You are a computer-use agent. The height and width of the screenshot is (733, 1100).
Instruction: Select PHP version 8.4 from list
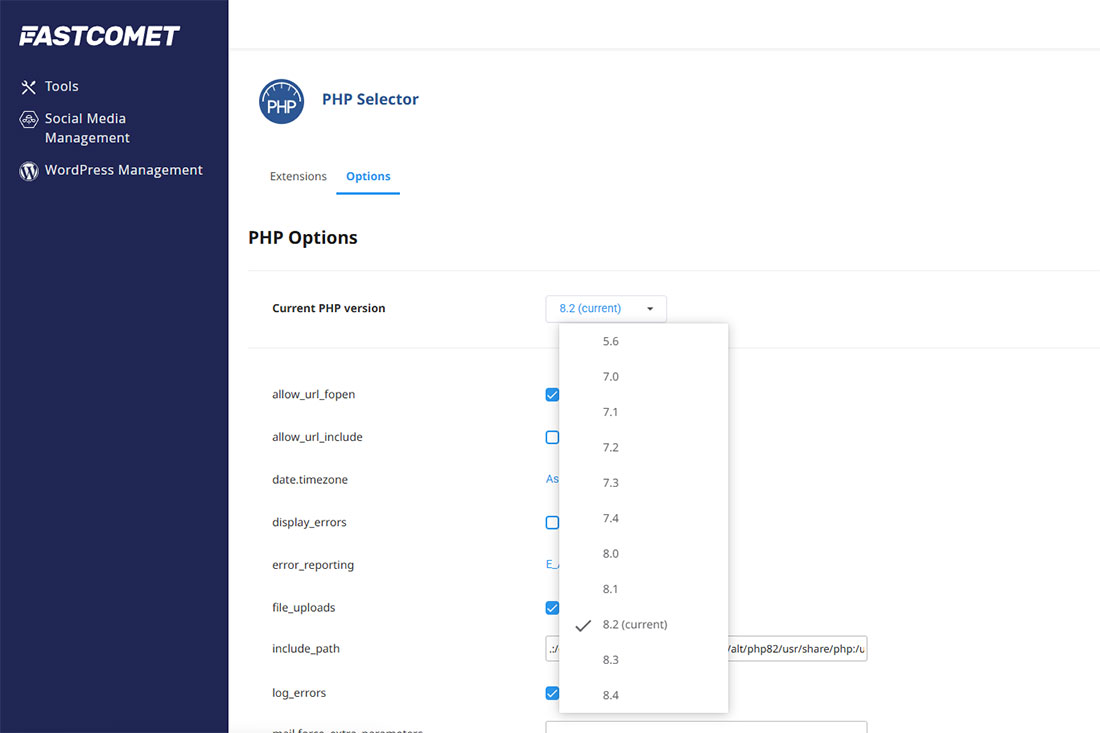(x=610, y=695)
